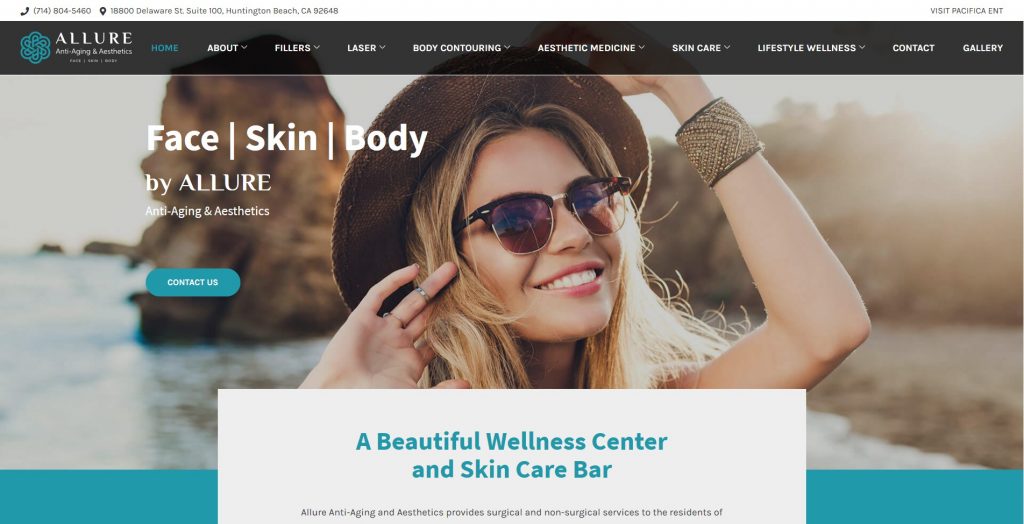Expand the Skin Care chevron
Viewport: 1024px width, 524px height.
click(x=727, y=47)
